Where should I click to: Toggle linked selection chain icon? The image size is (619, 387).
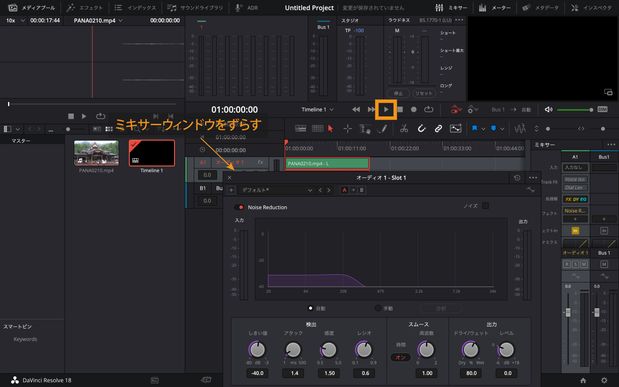pyautogui.click(x=438, y=129)
